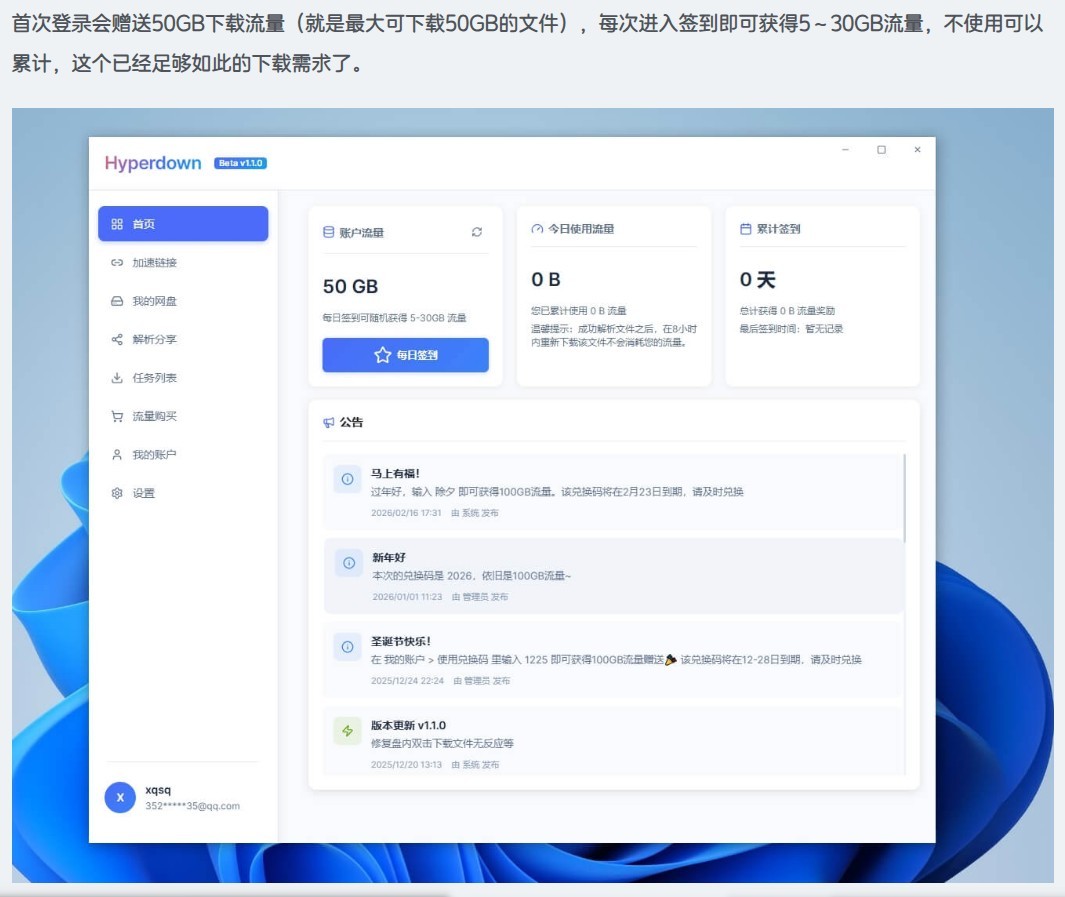This screenshot has width=1065, height=897.
Task: Open the 首页 home sidebar item
Action: tap(183, 223)
